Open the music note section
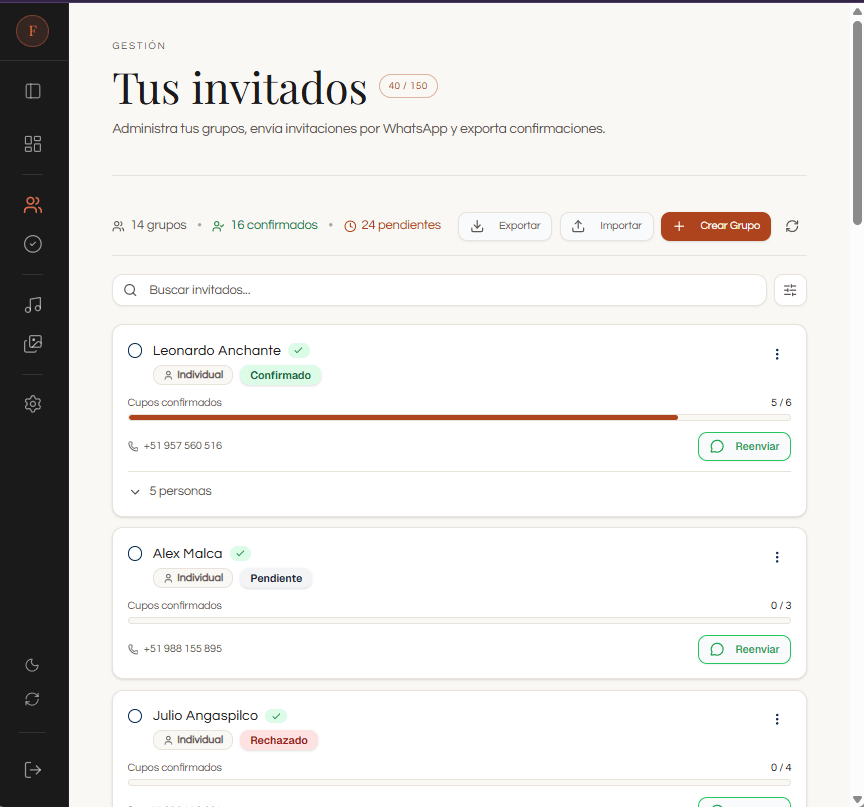 [x=33, y=305]
